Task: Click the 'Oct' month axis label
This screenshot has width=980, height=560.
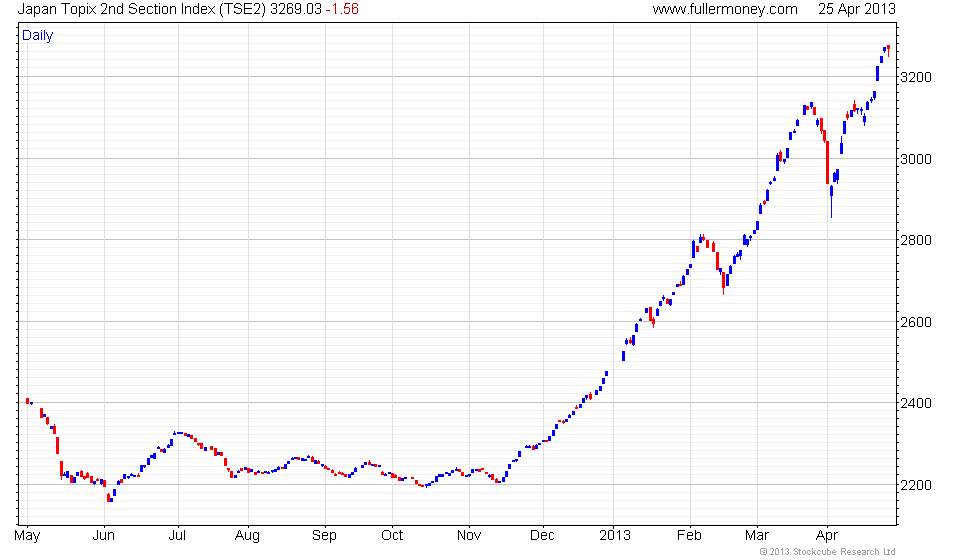Action: tap(392, 535)
